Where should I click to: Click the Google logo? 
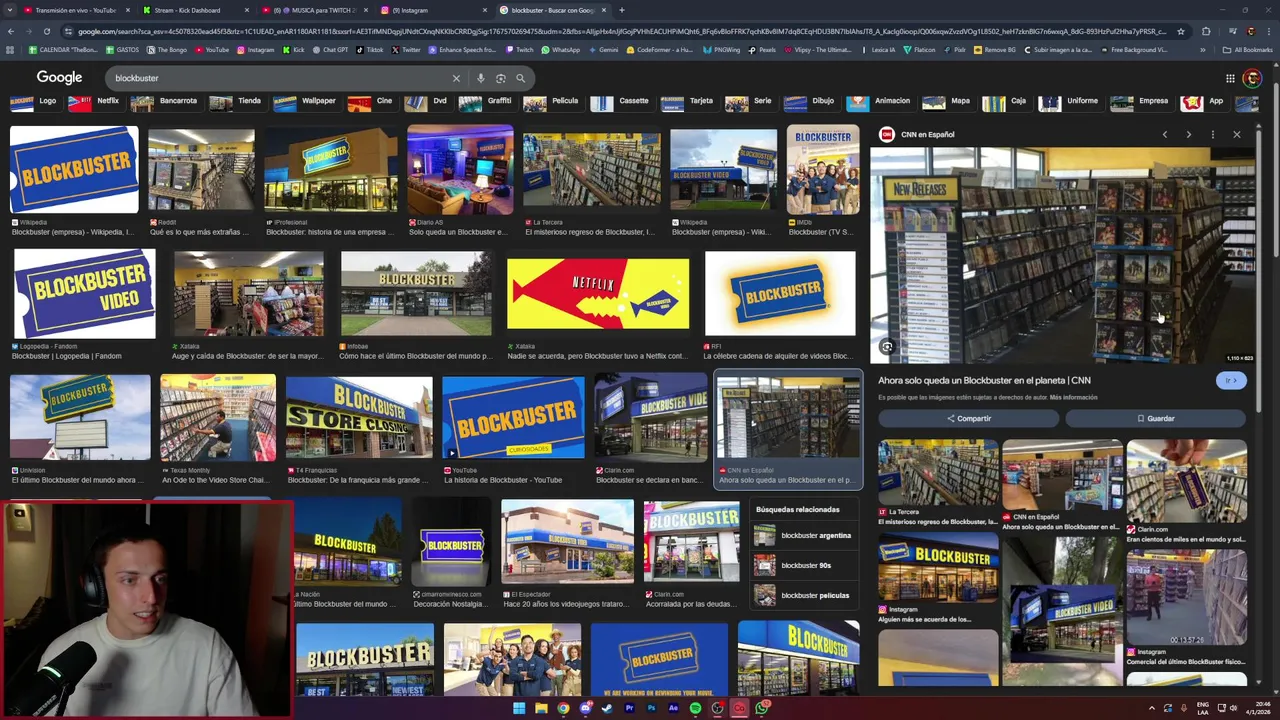click(x=59, y=78)
